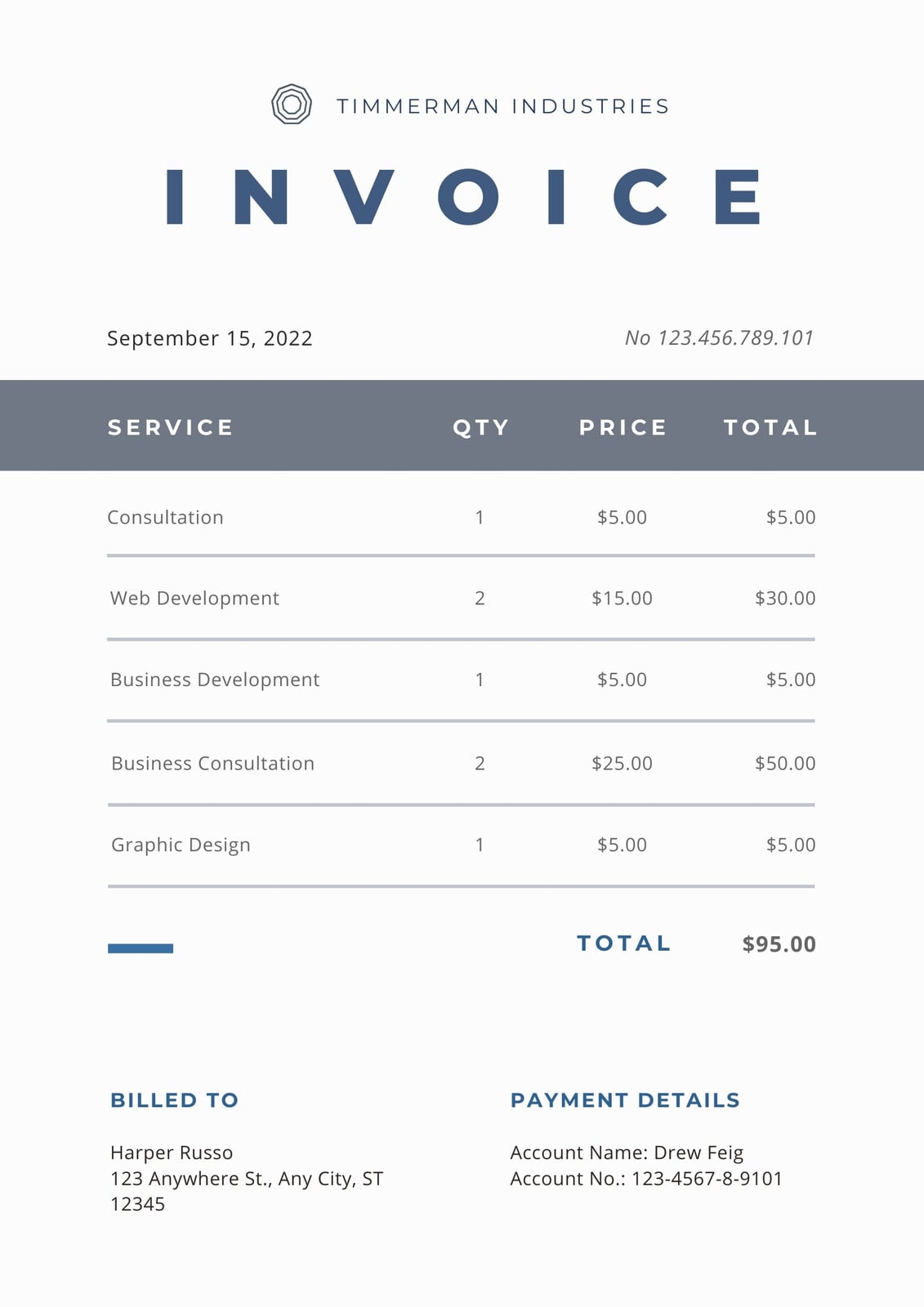The width and height of the screenshot is (924, 1307).
Task: Click the large INVOICE heading
Action: (464, 197)
